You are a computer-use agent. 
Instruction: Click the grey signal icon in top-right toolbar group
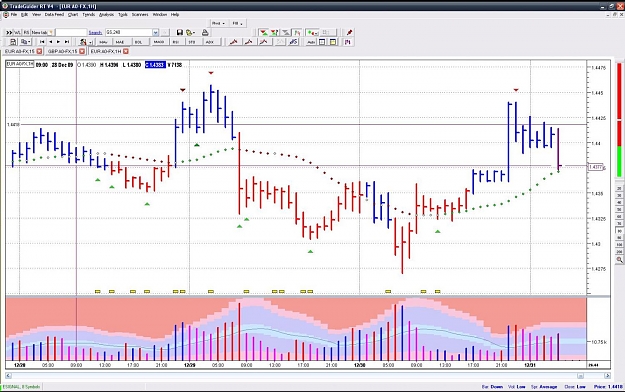coord(286,32)
